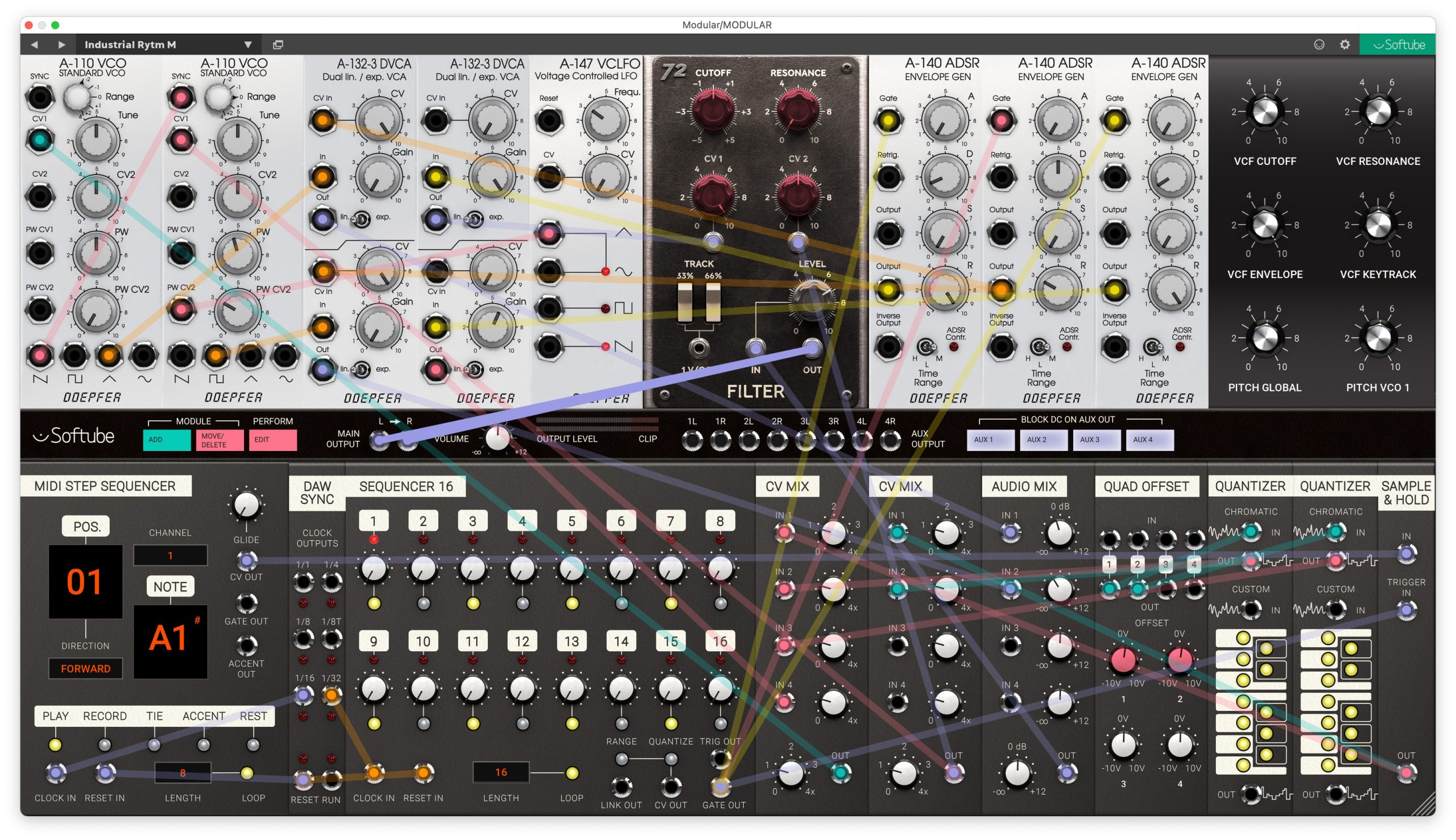Toggle AUX 2 block DC button
Viewport: 1456px width, 840px height.
[x=1044, y=440]
